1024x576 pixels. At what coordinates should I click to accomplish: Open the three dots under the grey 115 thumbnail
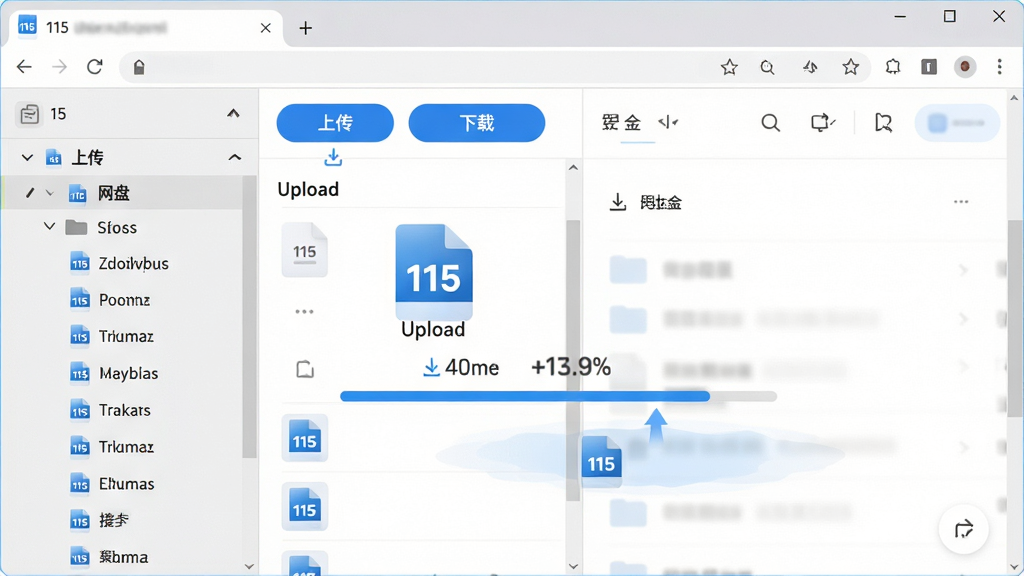click(x=304, y=312)
